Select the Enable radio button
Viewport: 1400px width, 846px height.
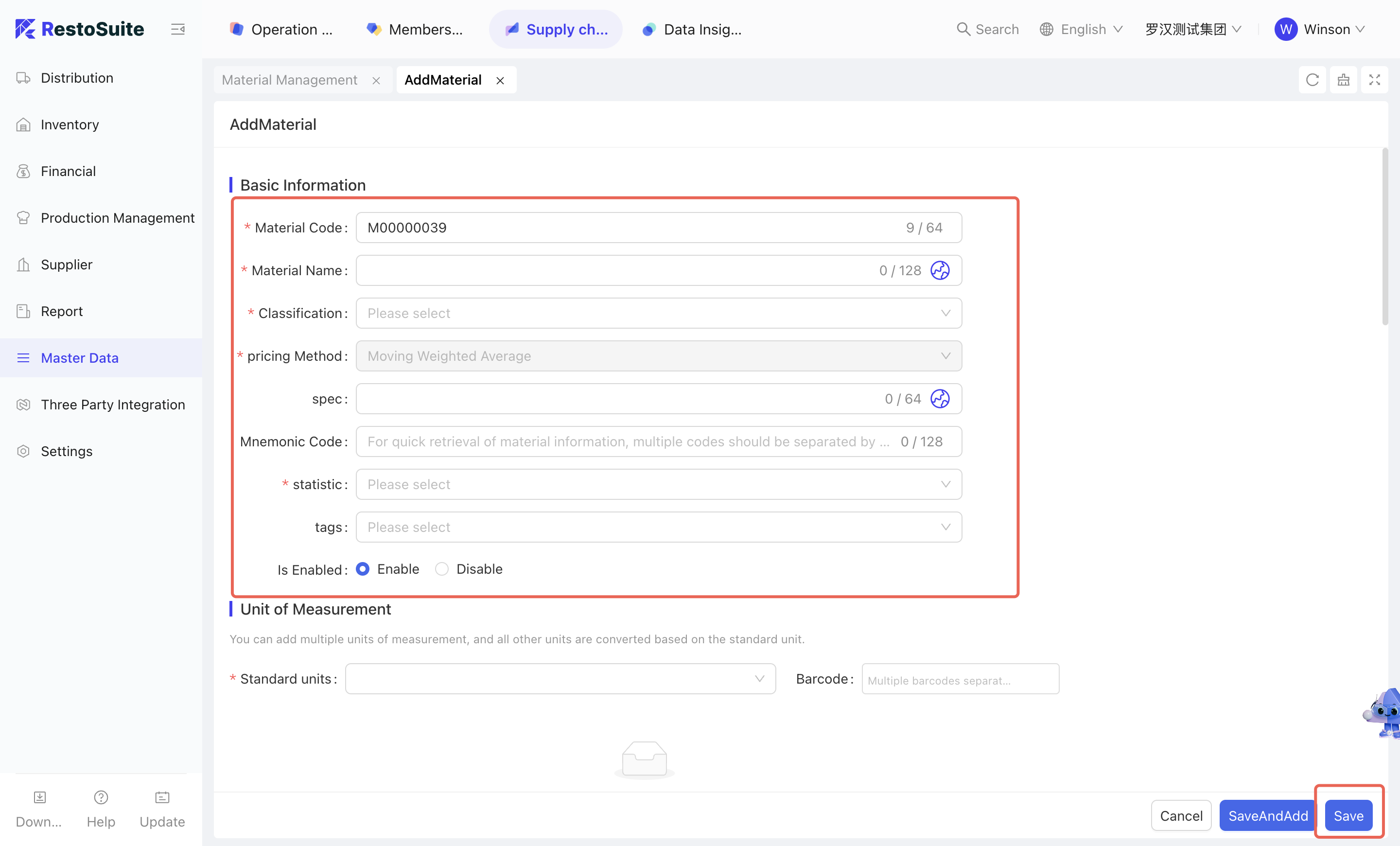click(363, 569)
